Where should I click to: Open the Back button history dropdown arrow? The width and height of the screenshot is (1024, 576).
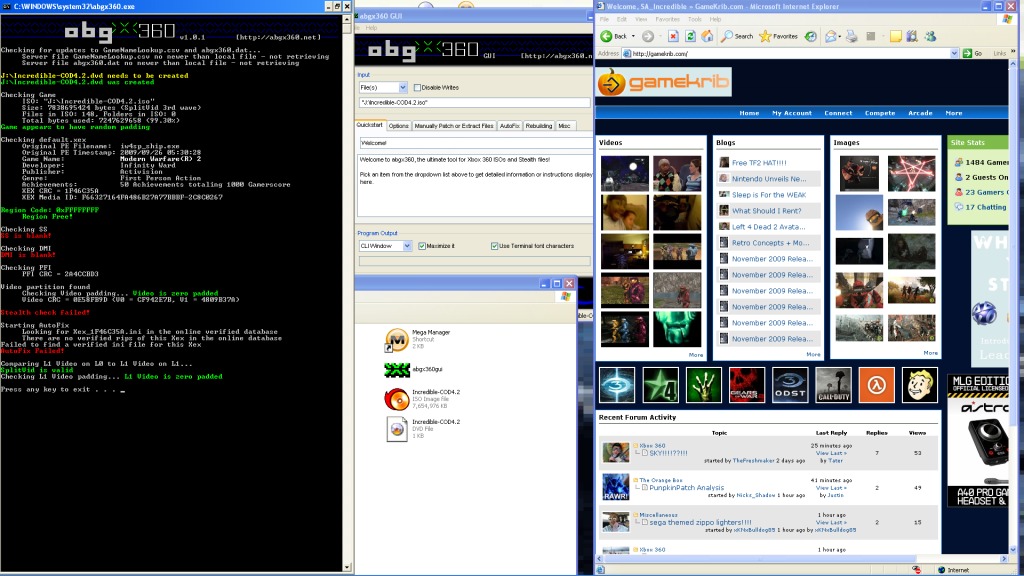tap(633, 37)
